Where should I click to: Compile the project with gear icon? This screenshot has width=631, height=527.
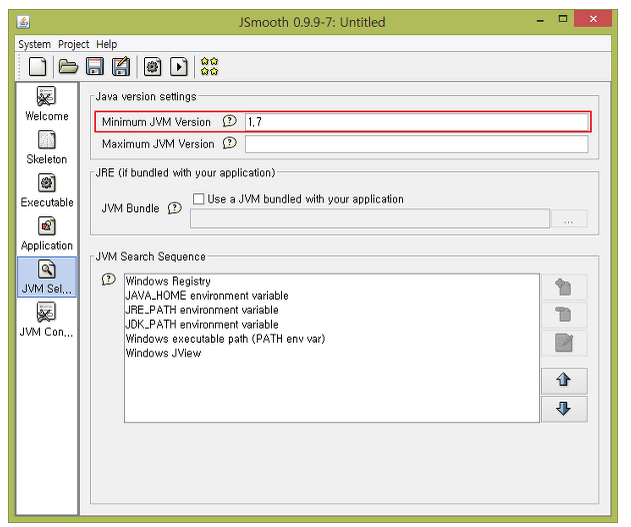[153, 66]
